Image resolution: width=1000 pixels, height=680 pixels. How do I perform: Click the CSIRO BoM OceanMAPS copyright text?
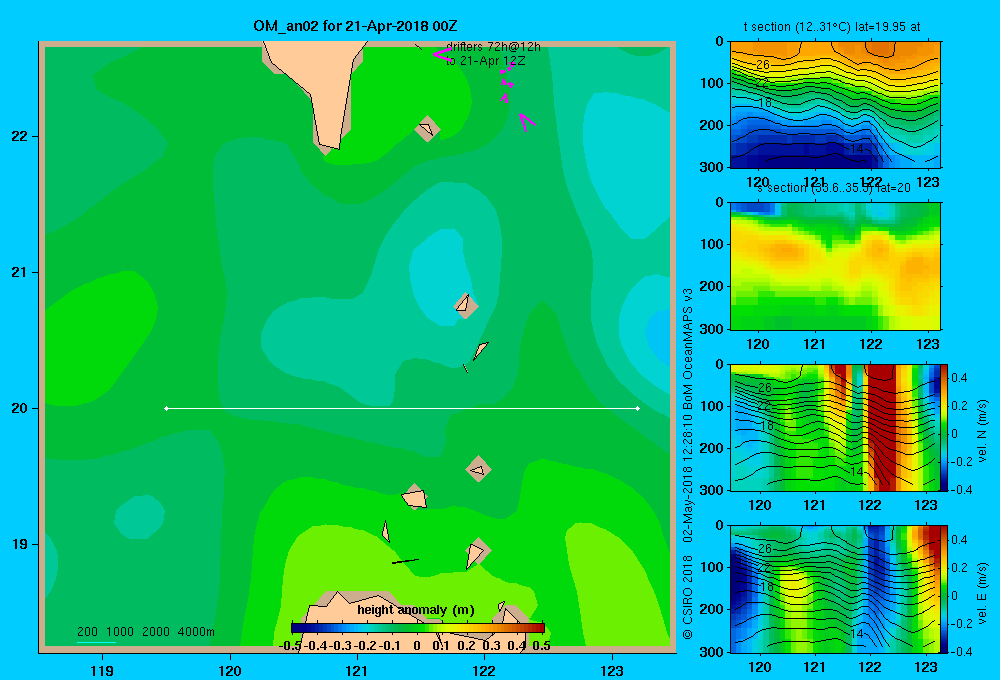click(688, 464)
